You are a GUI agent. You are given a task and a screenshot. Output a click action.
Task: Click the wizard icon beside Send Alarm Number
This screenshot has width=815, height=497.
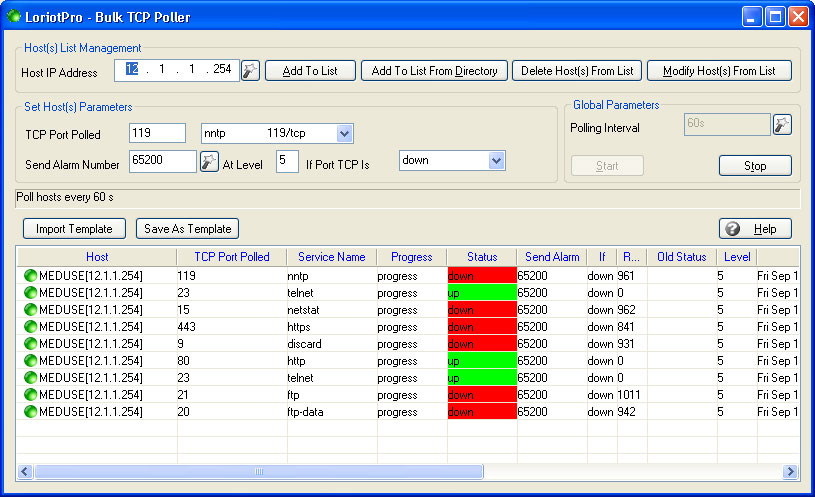click(209, 162)
